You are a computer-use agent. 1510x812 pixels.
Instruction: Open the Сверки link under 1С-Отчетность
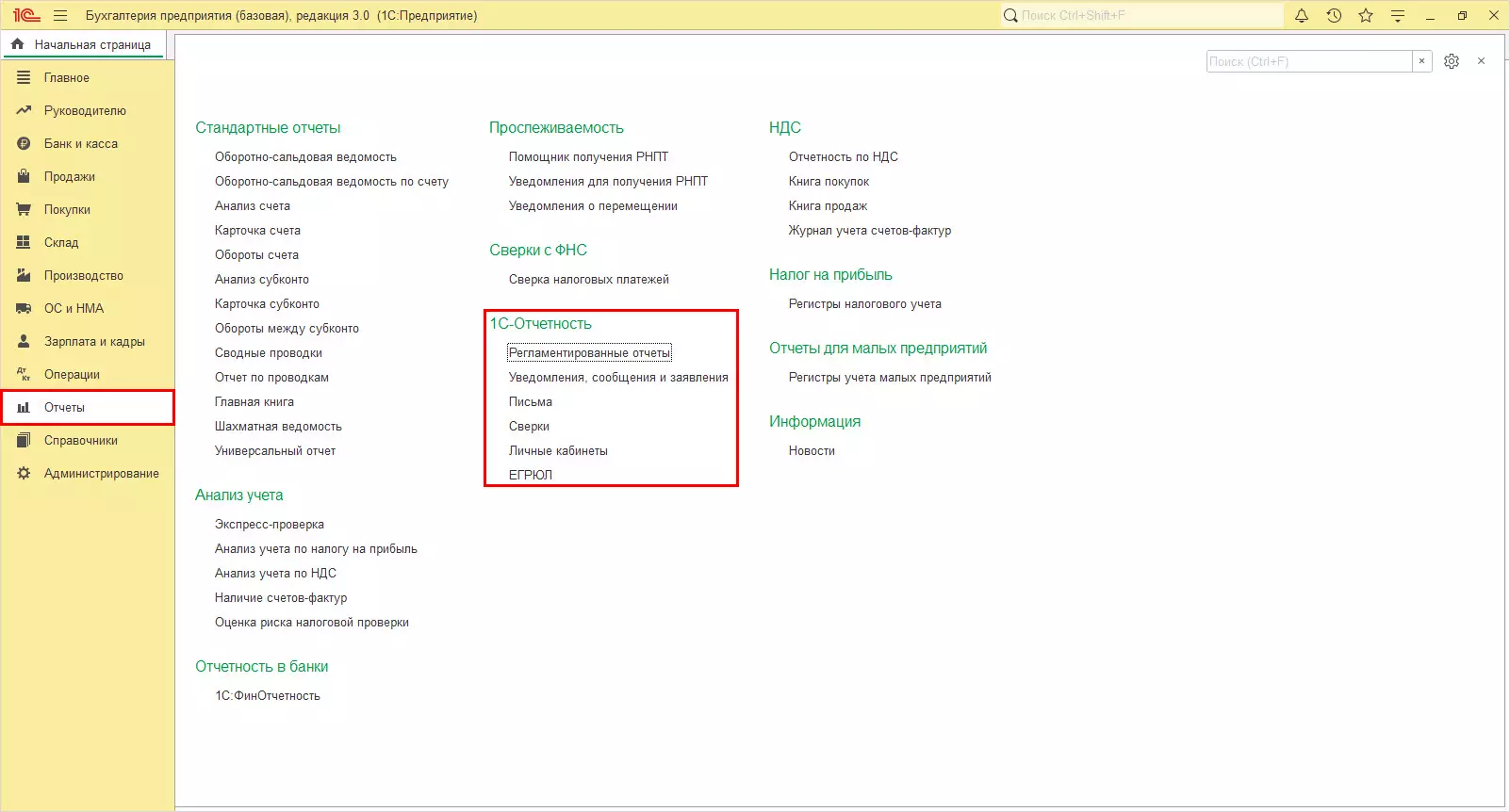(529, 426)
